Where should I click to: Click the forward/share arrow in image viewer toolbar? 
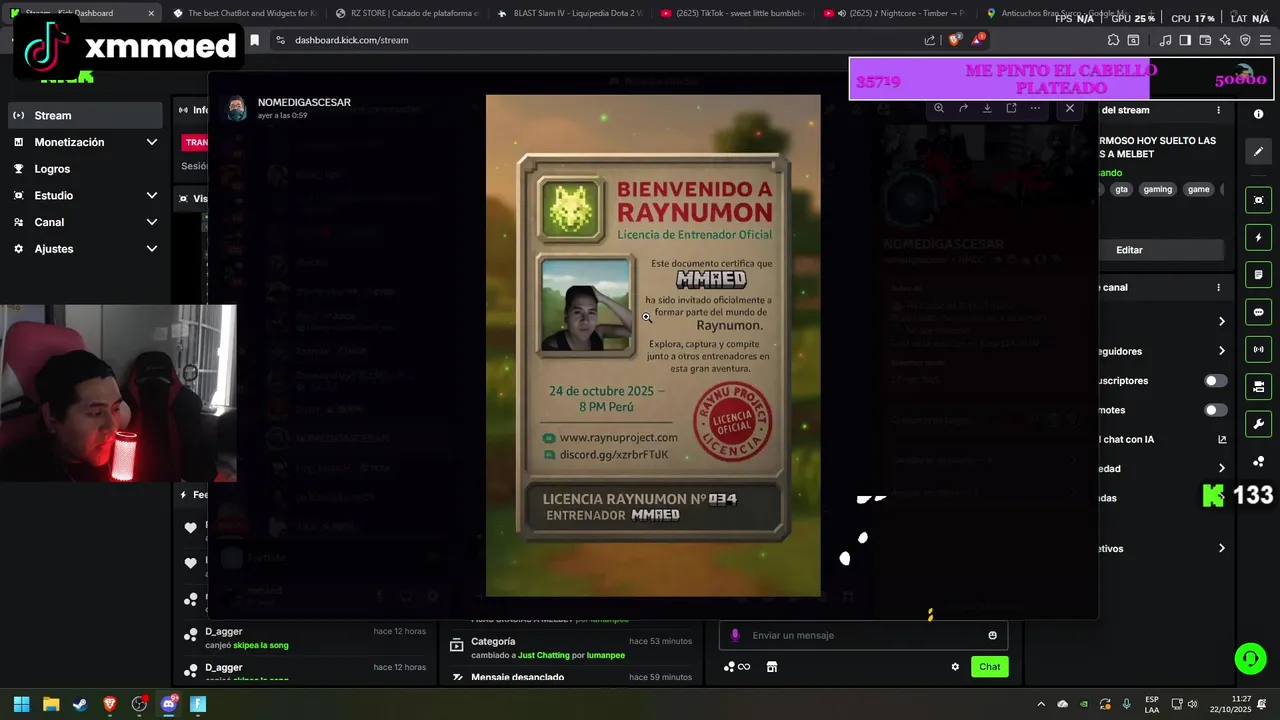[963, 108]
